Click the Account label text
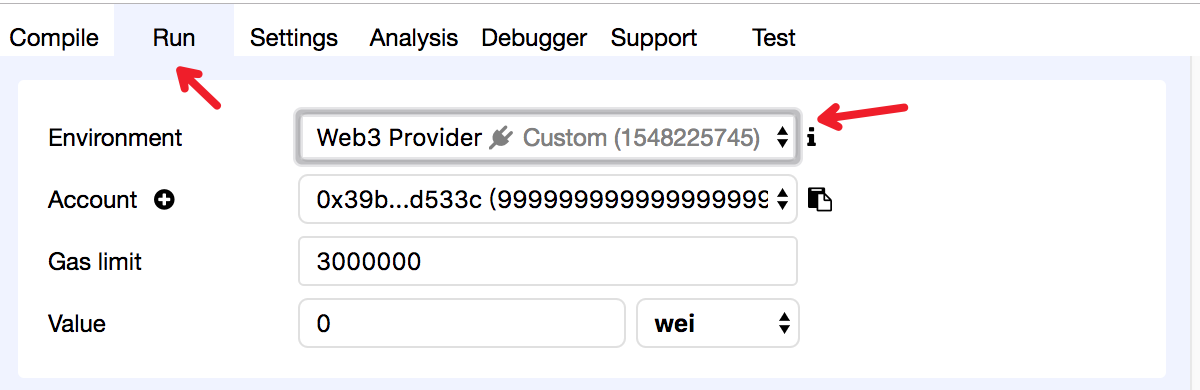 tap(93, 200)
